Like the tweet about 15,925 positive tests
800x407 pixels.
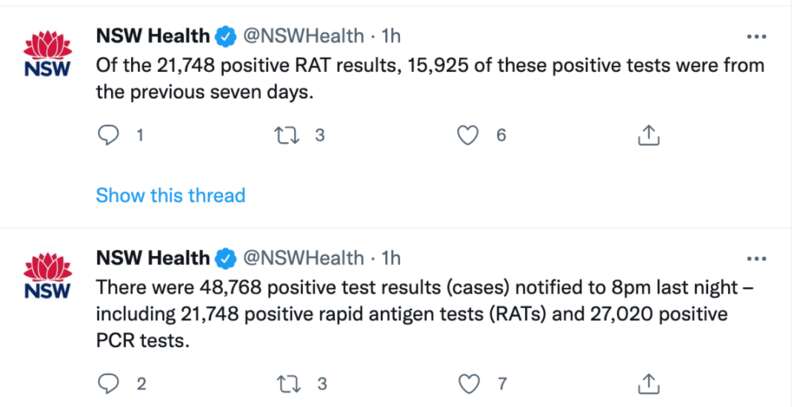pyautogui.click(x=468, y=136)
